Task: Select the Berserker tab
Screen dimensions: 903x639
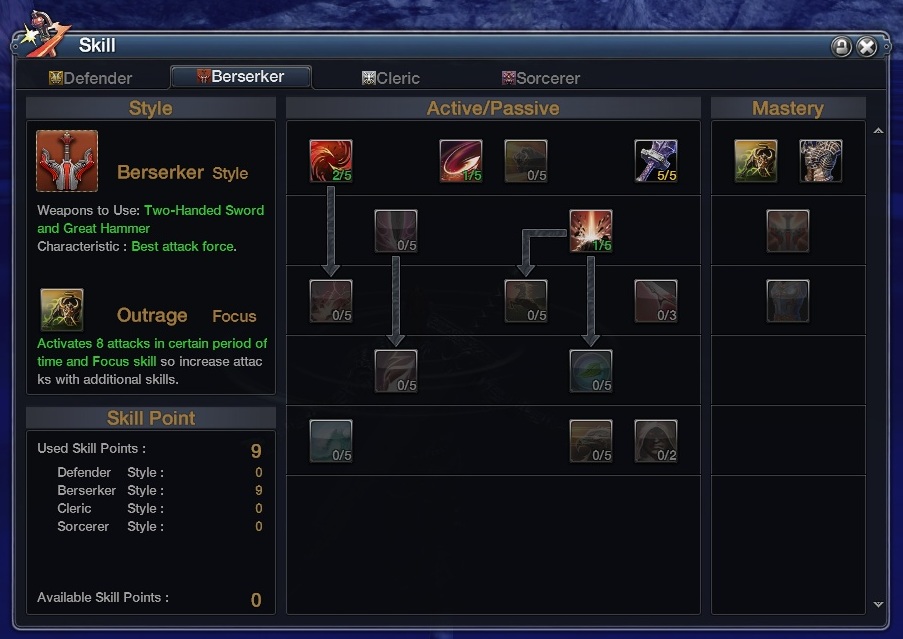Action: 241,77
